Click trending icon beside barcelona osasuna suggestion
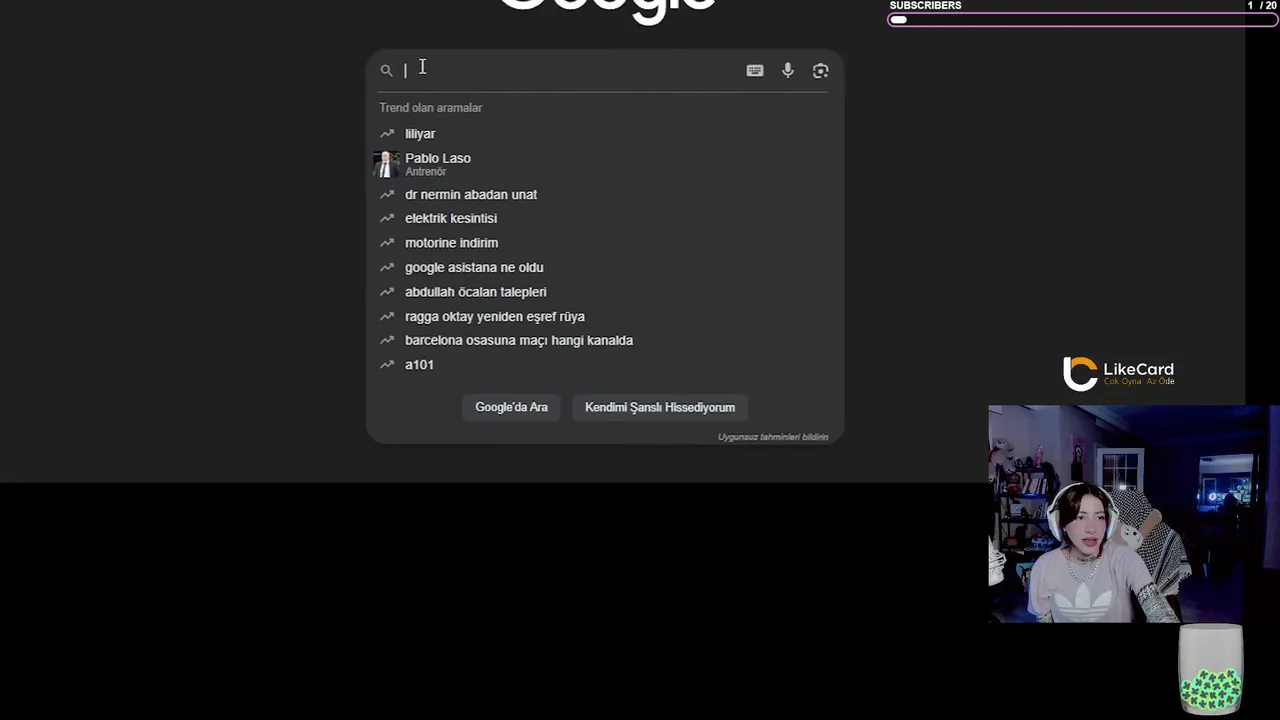 387,340
